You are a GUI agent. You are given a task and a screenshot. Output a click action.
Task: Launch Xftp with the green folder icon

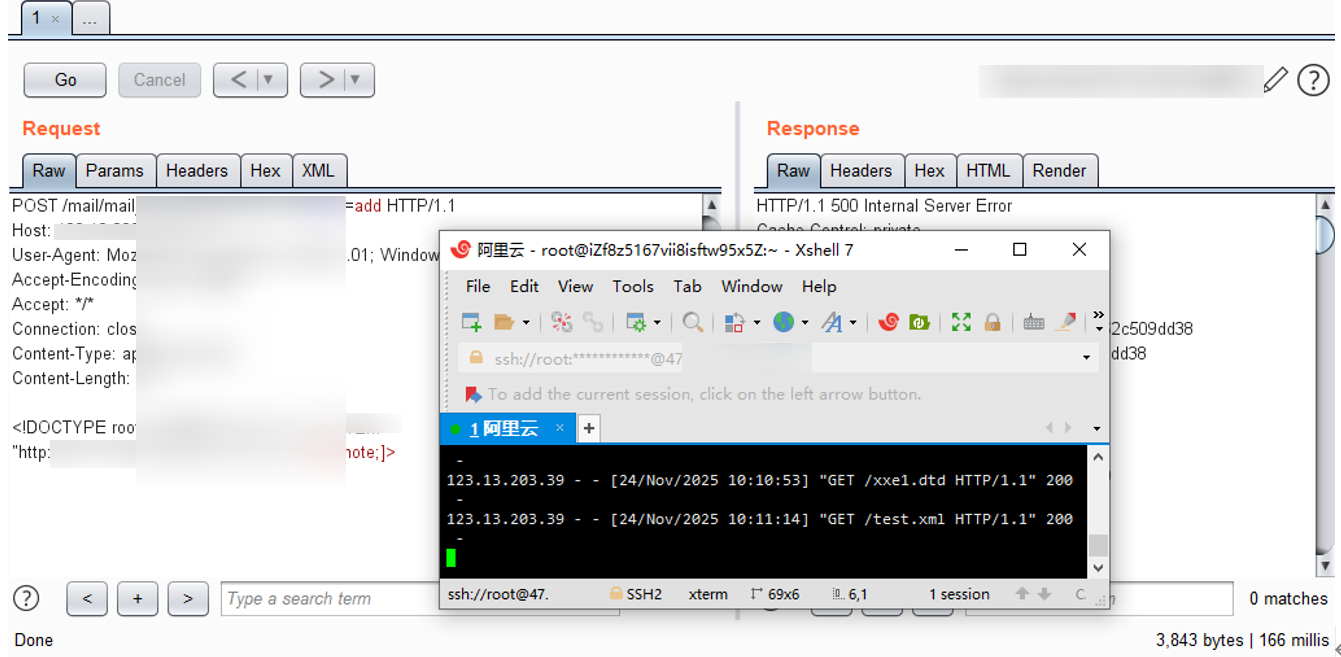(x=919, y=322)
